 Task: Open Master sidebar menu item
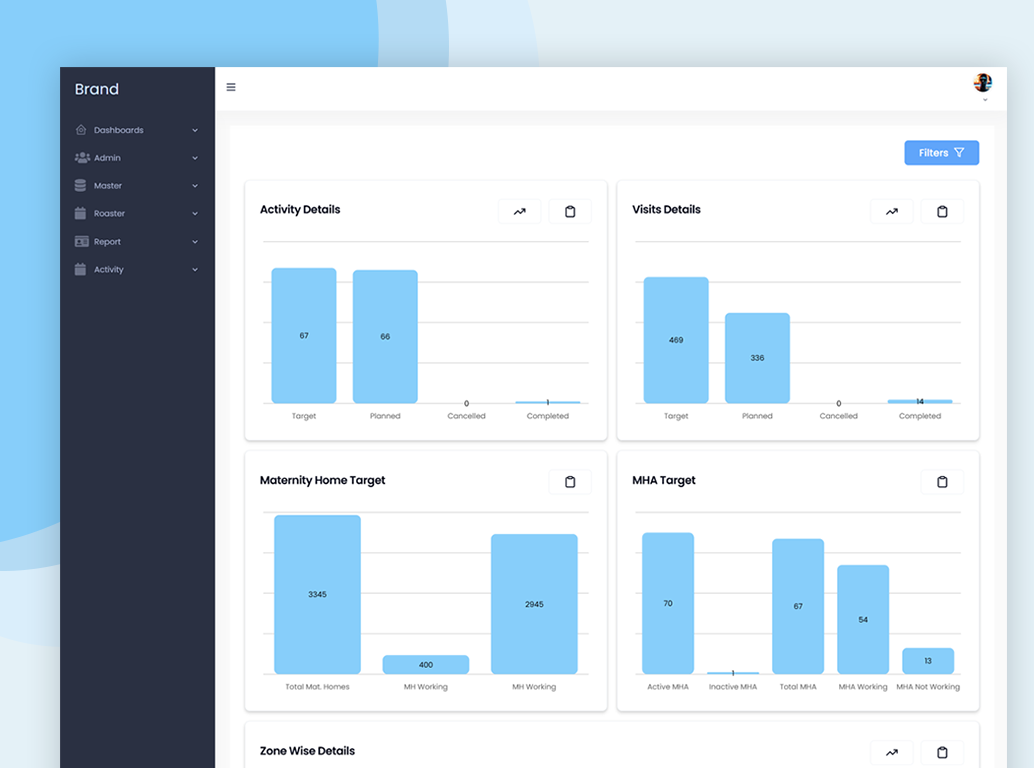(137, 185)
